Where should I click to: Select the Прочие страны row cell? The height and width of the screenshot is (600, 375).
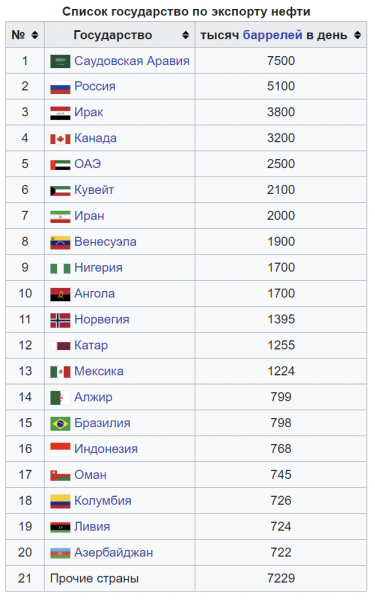(x=120, y=579)
